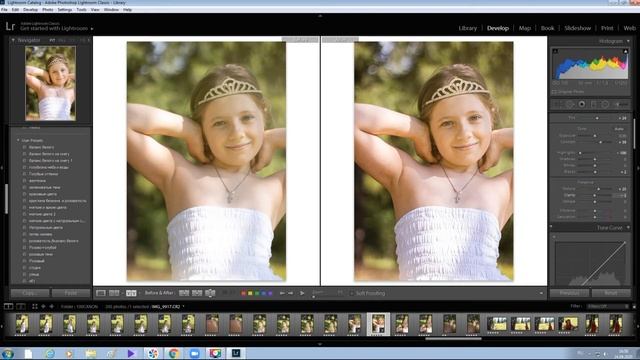Click Lightroom icon in the taskbar
The image size is (640, 360).
point(236,353)
